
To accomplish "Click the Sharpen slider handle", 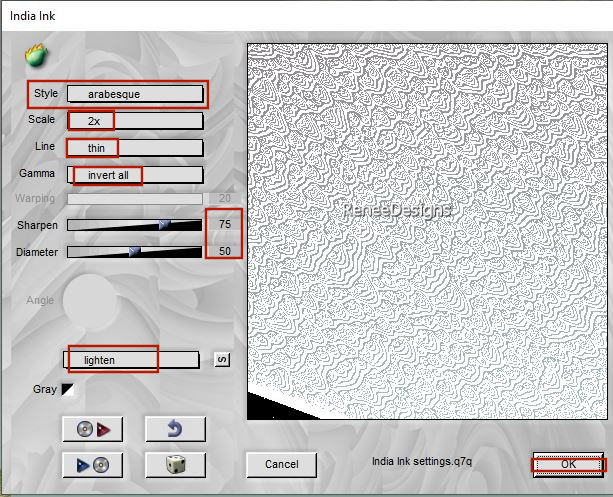I will [165, 225].
